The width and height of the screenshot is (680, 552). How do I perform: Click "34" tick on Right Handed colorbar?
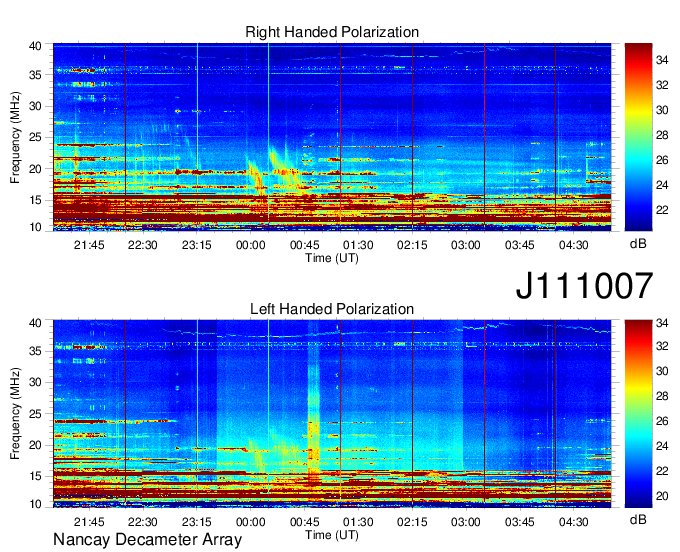tap(662, 60)
